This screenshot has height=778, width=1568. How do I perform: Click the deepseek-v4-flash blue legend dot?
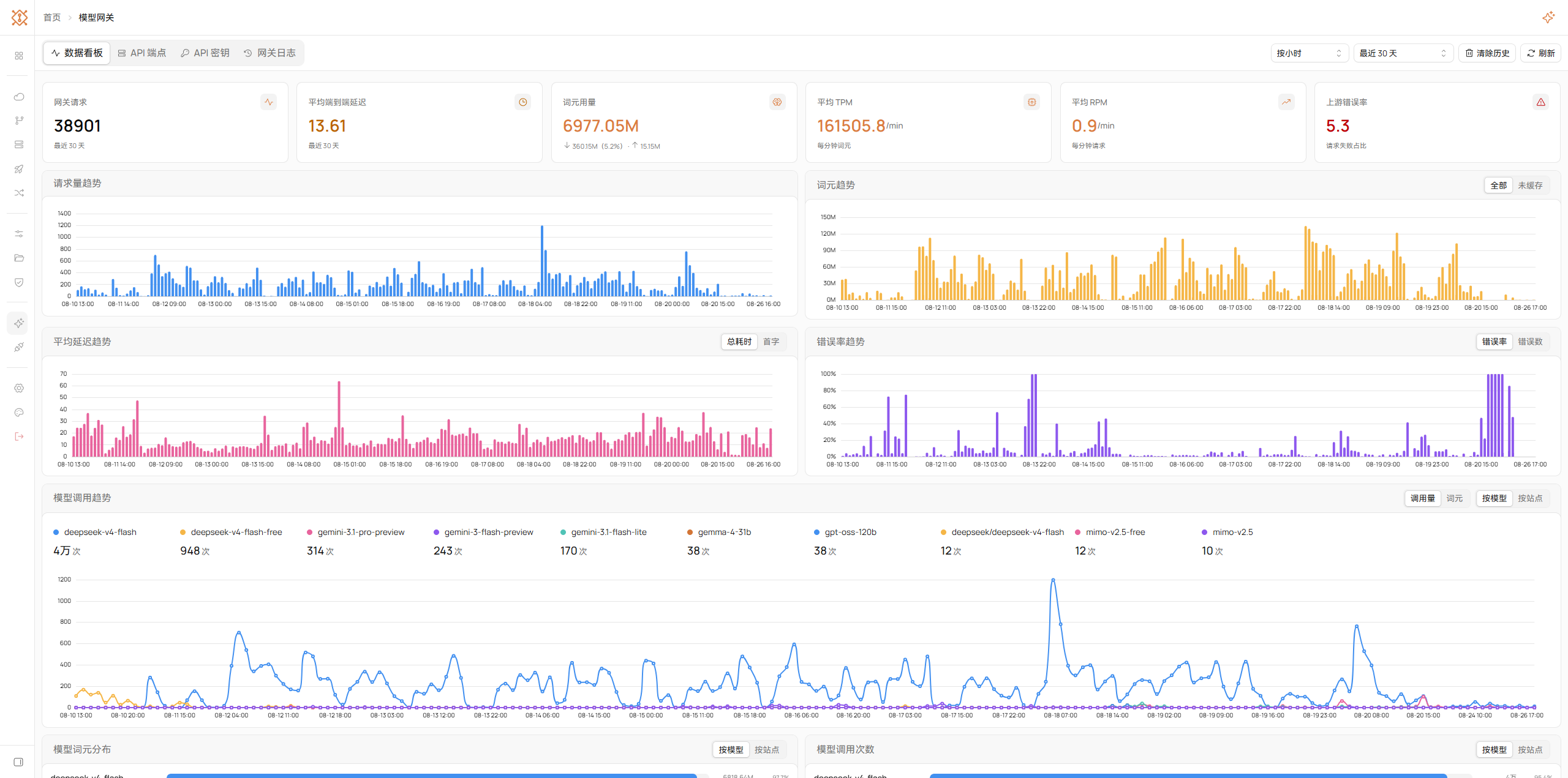point(56,533)
